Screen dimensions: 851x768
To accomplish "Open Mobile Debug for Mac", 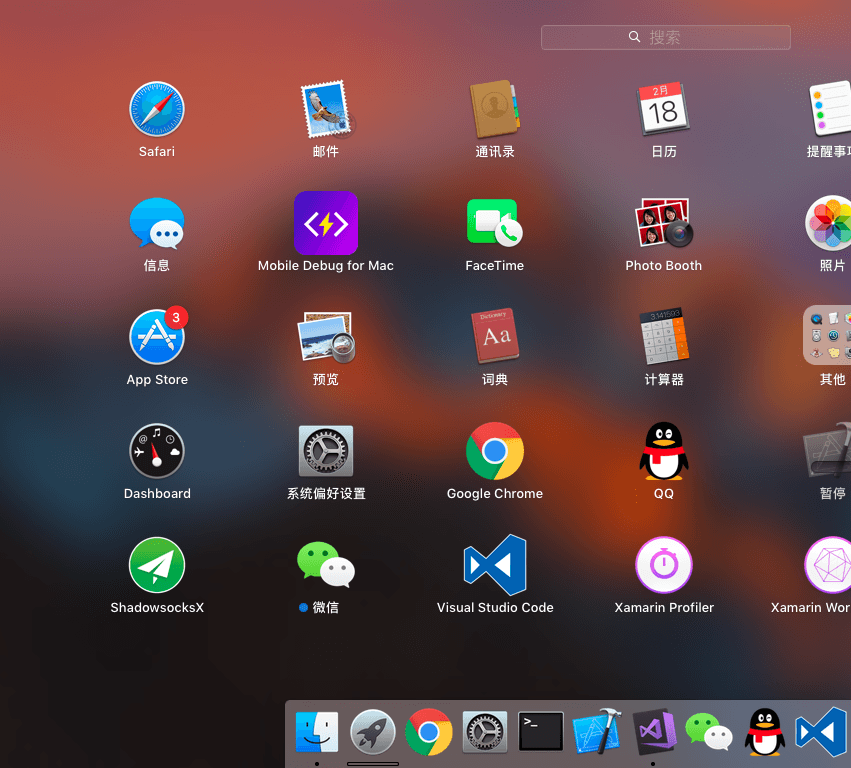I will click(x=326, y=223).
